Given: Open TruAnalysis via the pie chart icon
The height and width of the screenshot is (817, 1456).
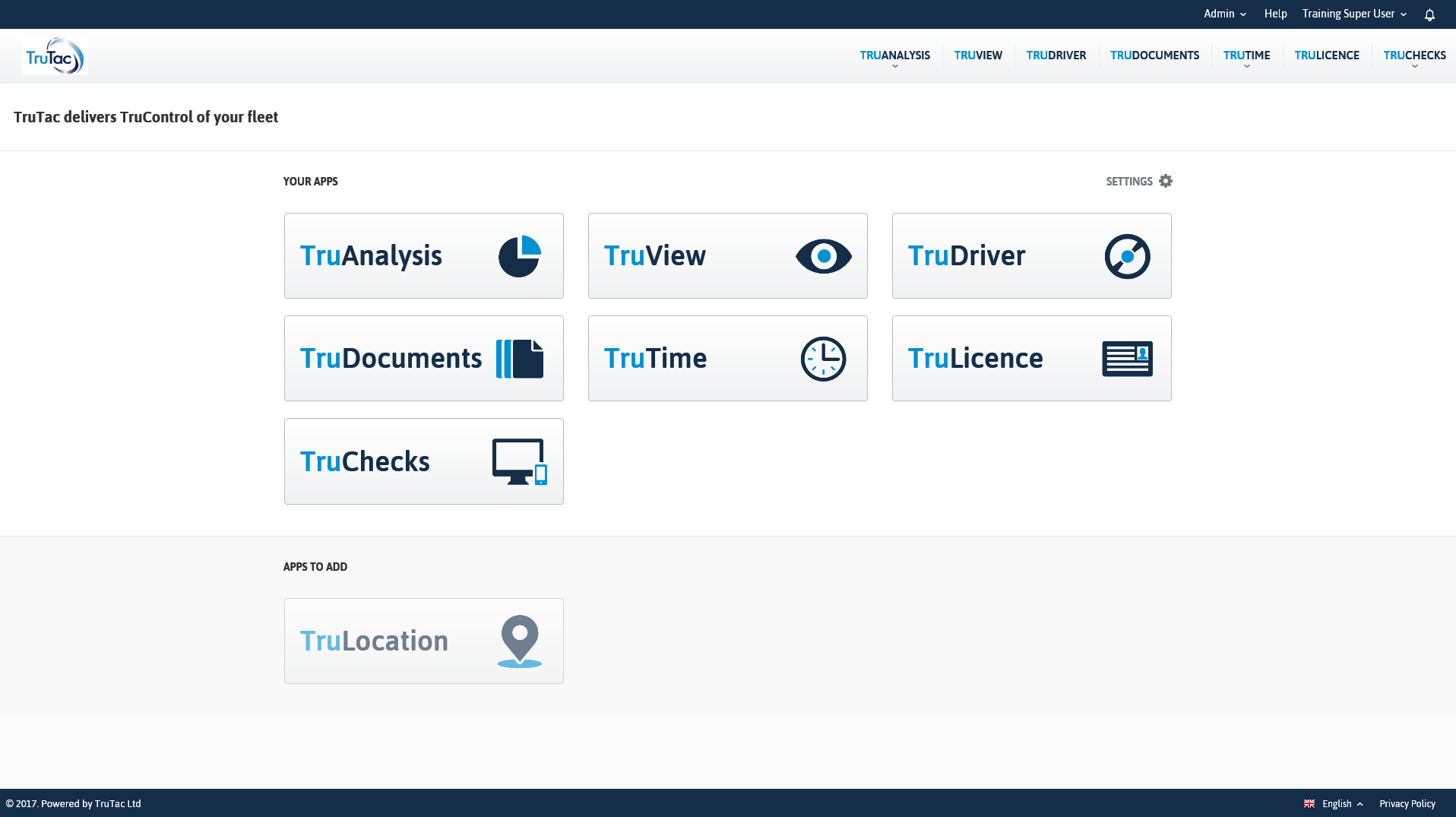Looking at the screenshot, I should coord(518,255).
